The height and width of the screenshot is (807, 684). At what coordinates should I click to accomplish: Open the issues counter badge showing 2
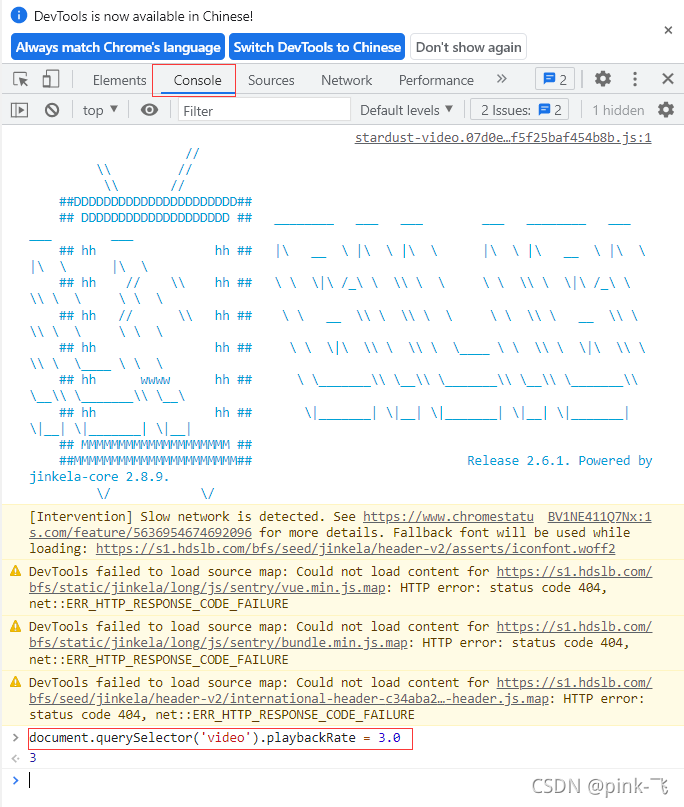click(x=555, y=79)
